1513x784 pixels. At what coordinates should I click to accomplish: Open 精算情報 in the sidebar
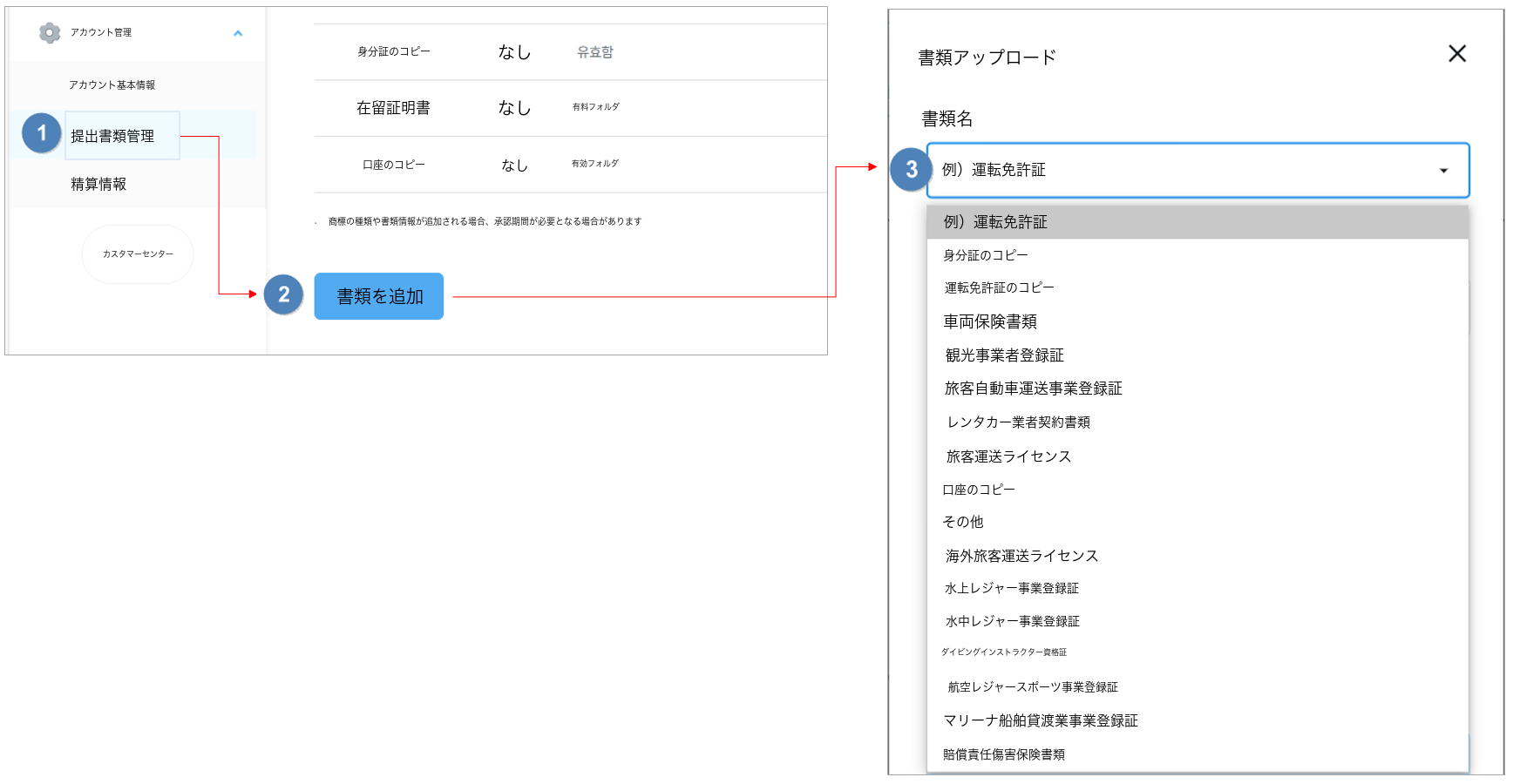pyautogui.click(x=98, y=184)
